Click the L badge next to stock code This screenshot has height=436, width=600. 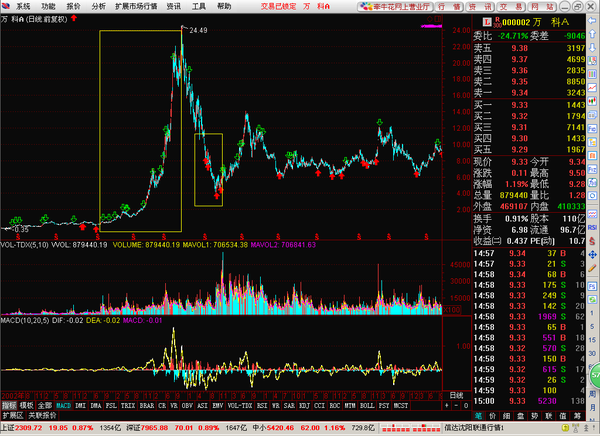point(487,22)
